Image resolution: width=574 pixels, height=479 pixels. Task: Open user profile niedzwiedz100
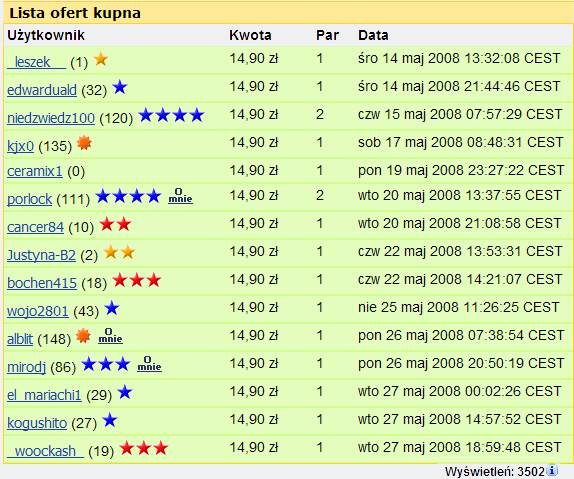click(51, 118)
